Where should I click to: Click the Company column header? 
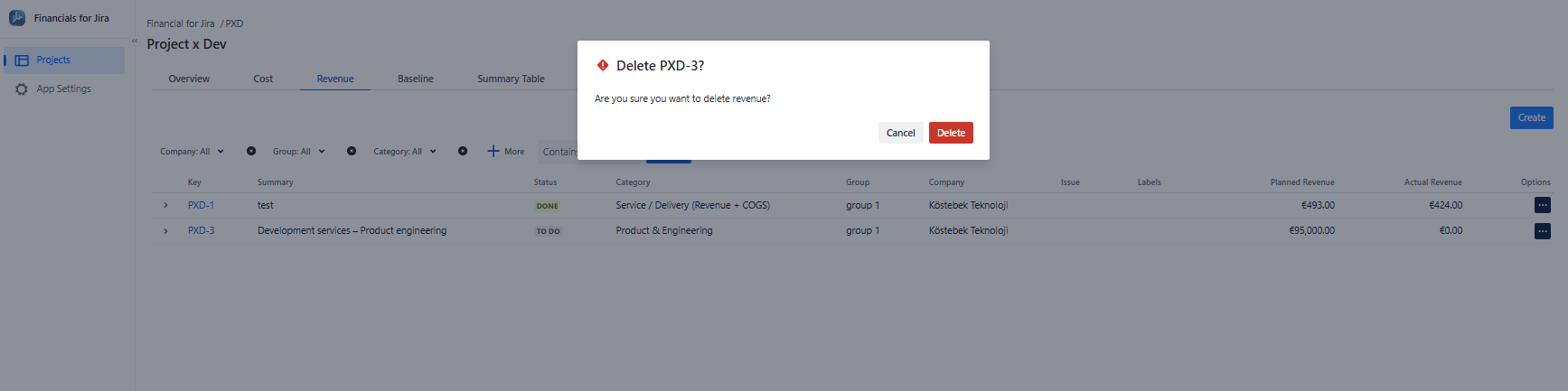(946, 182)
